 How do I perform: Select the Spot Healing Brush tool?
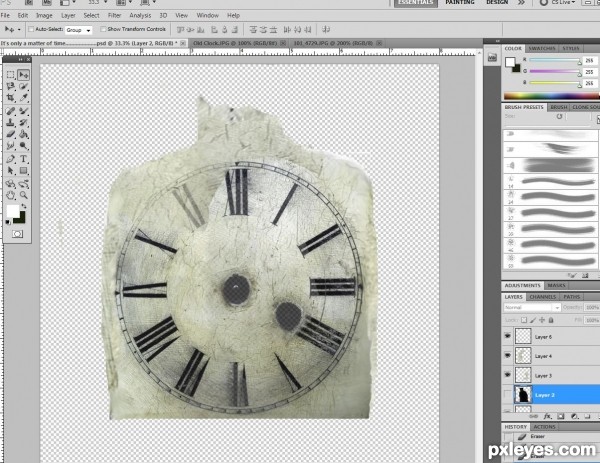[10, 111]
